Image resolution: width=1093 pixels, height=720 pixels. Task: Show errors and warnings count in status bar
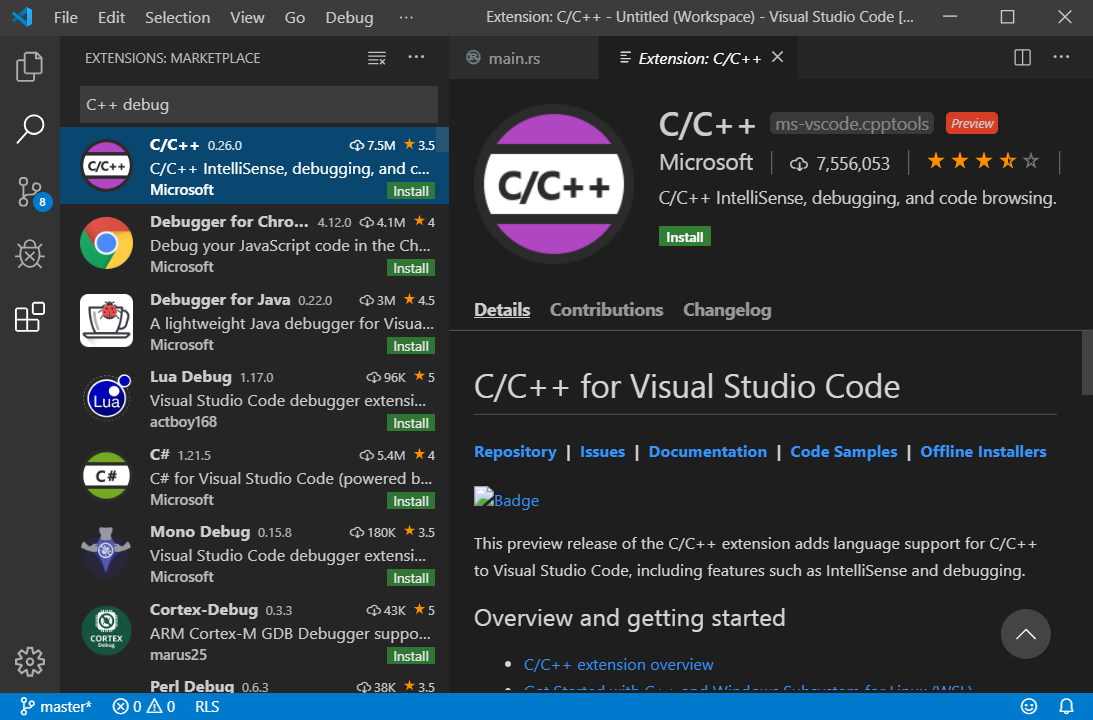click(144, 707)
